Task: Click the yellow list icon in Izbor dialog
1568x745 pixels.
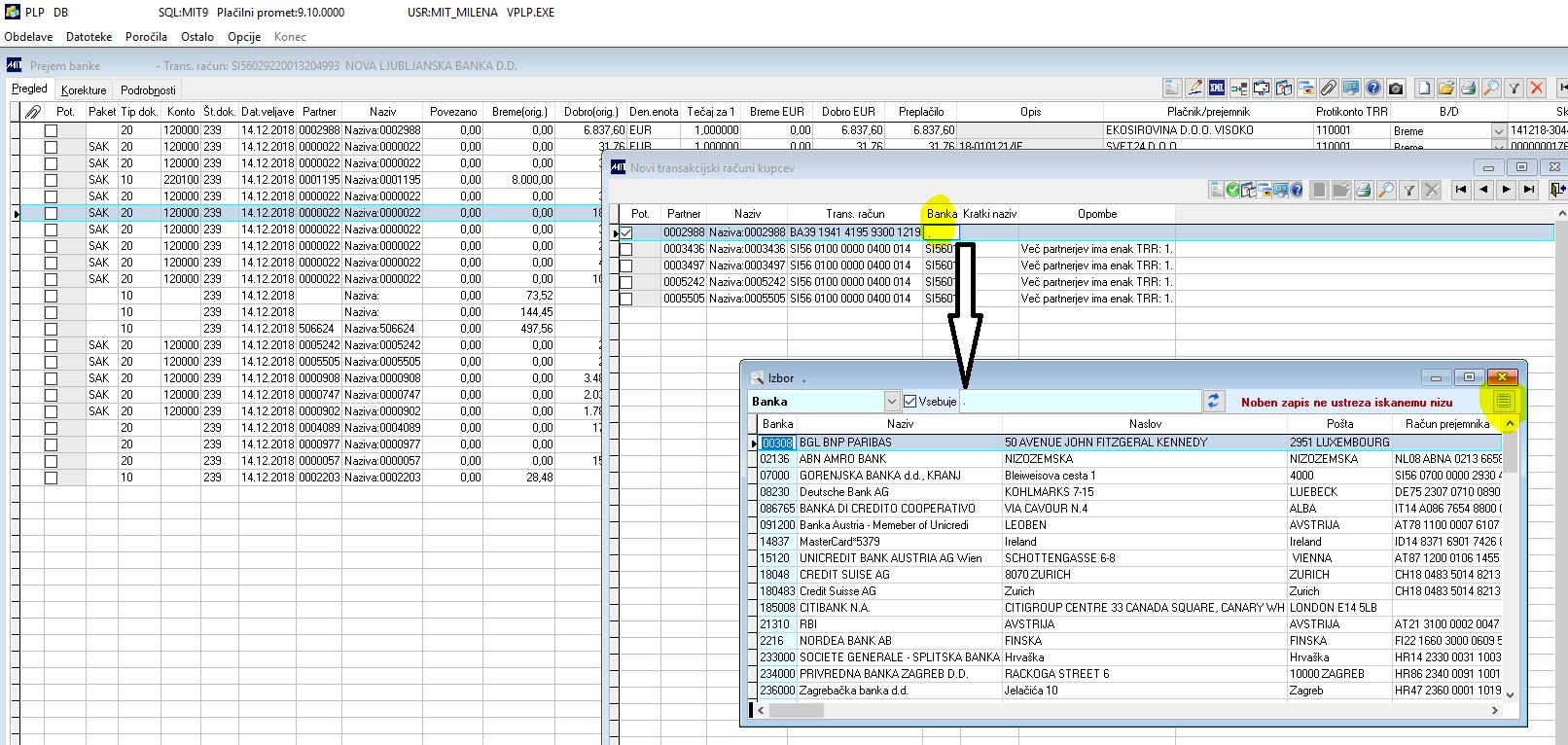Action: point(1503,401)
